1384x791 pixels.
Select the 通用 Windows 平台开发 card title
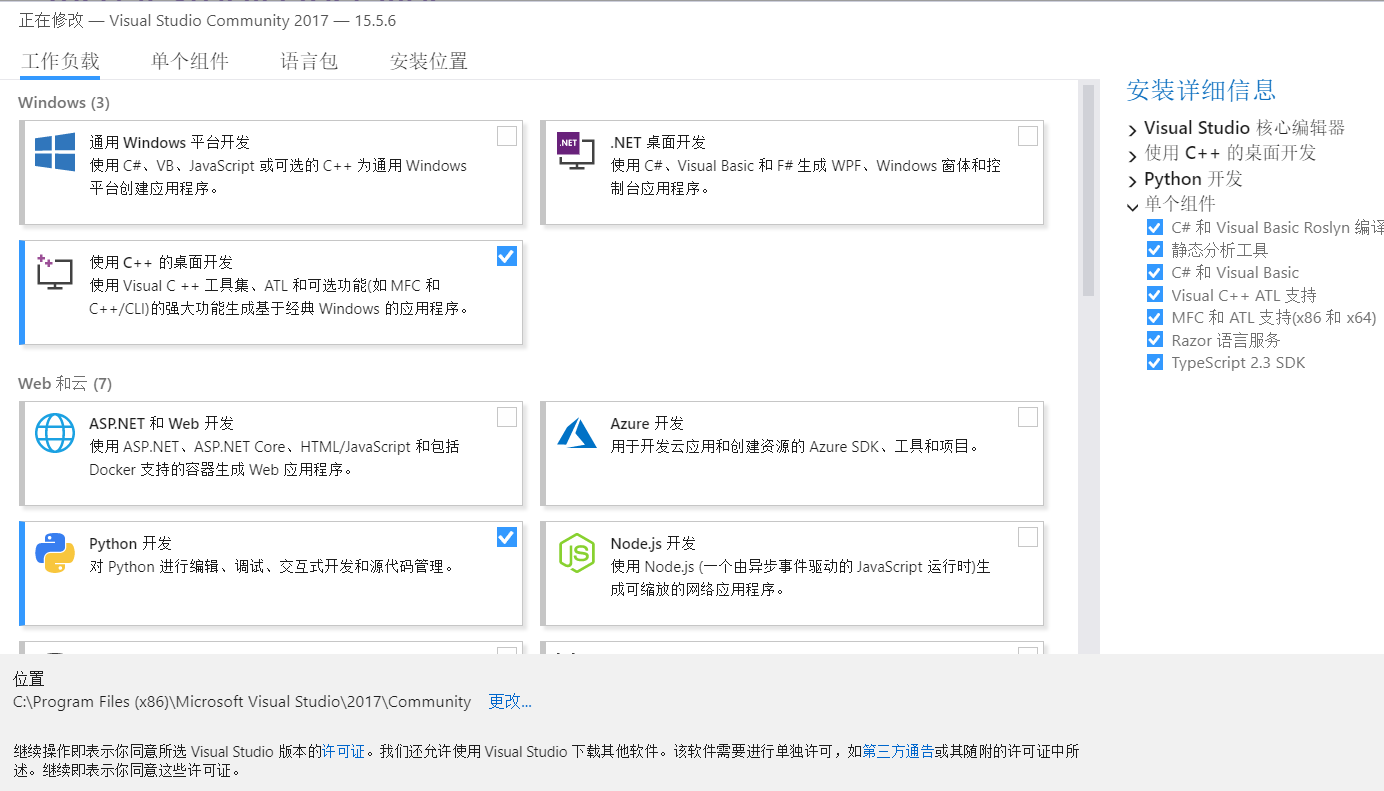[x=169, y=142]
